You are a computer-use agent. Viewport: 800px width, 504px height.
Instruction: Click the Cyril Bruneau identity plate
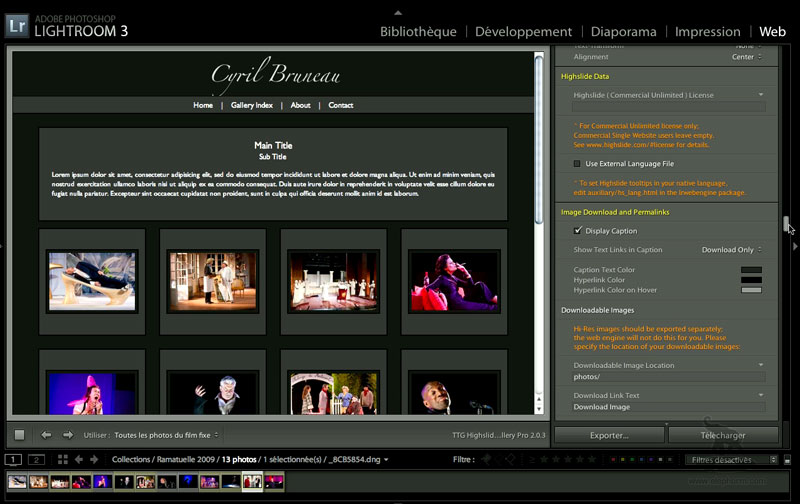point(276,75)
